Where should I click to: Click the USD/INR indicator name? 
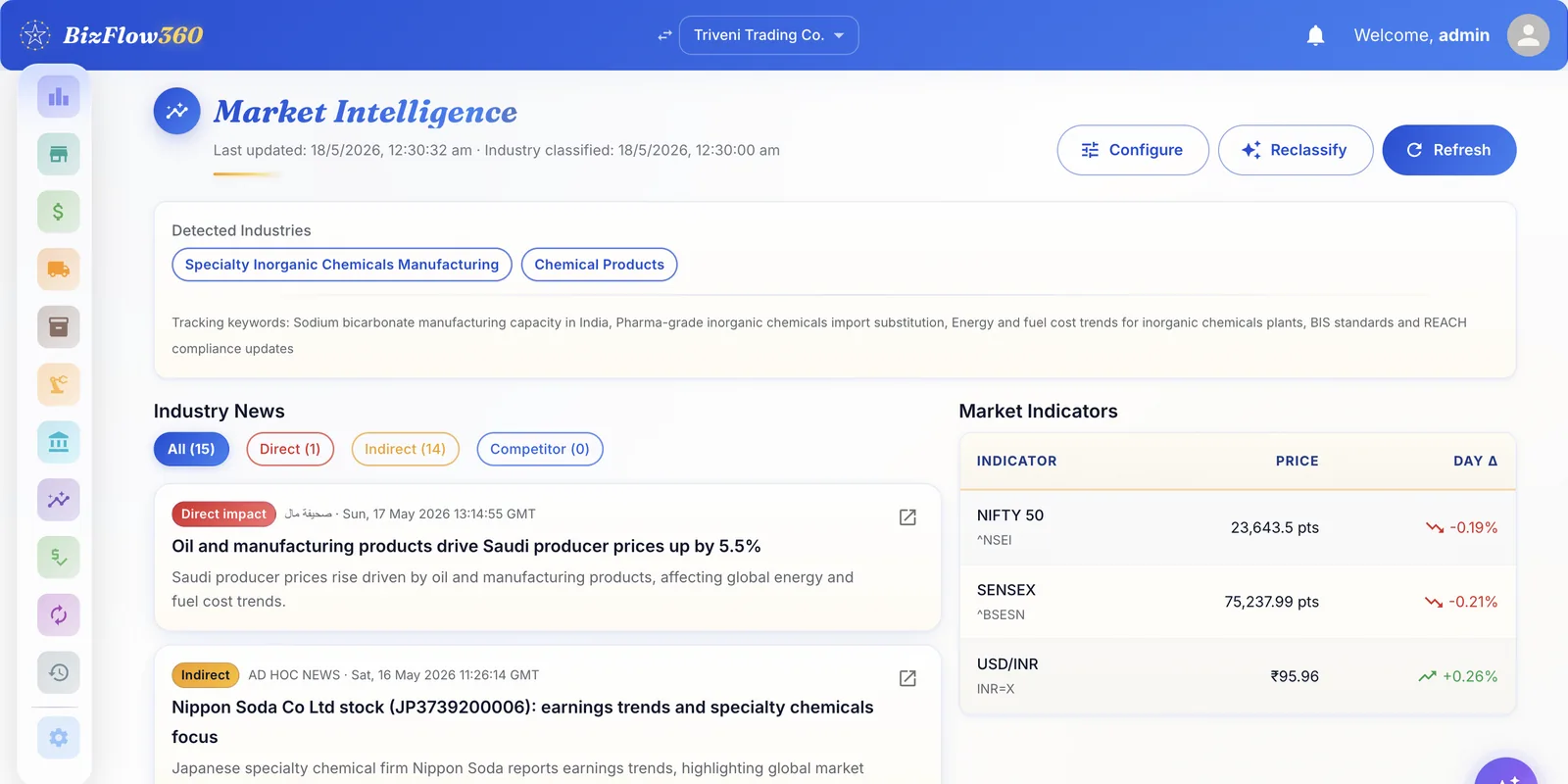coord(1007,664)
